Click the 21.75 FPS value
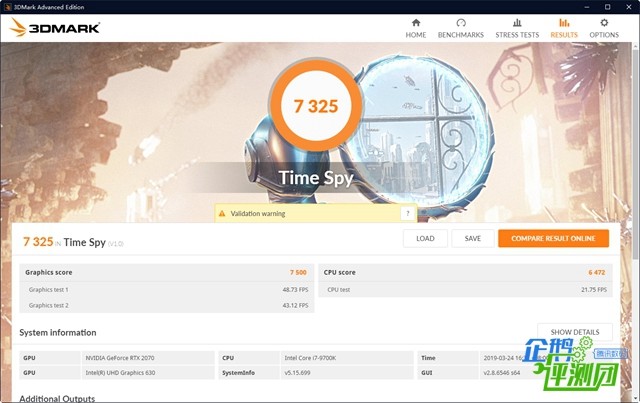 [594, 289]
